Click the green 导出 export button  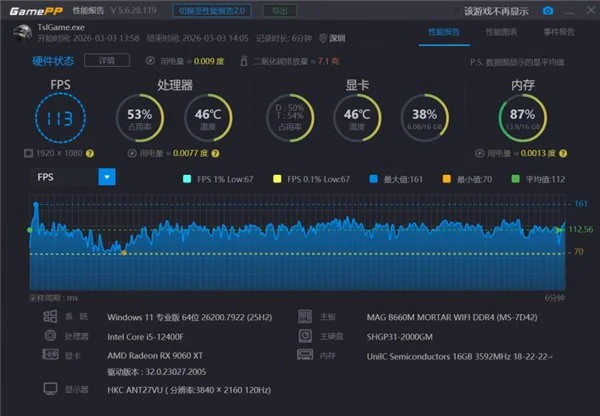coord(280,11)
